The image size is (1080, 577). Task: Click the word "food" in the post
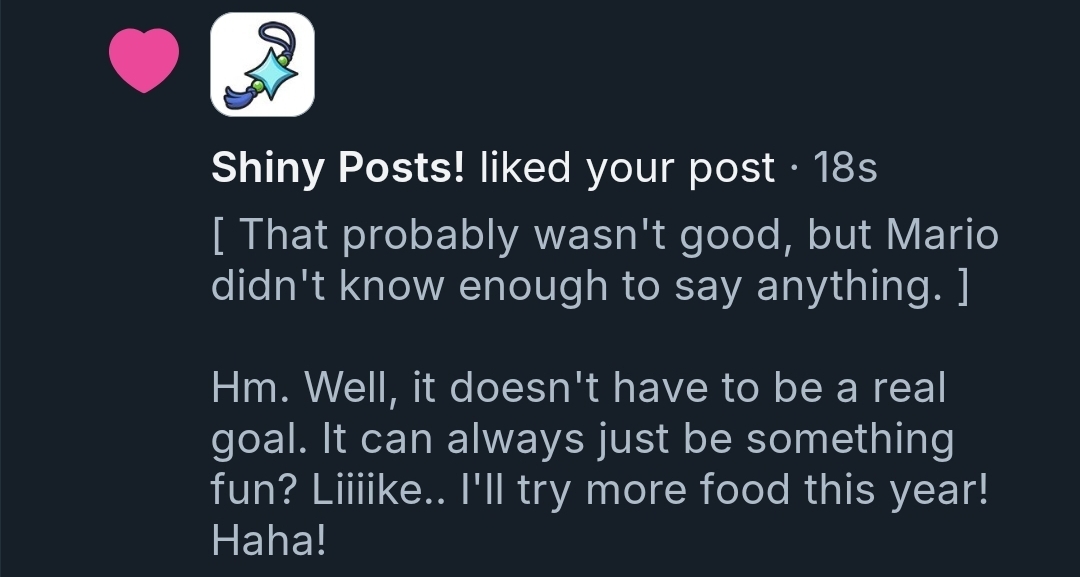coord(759,492)
